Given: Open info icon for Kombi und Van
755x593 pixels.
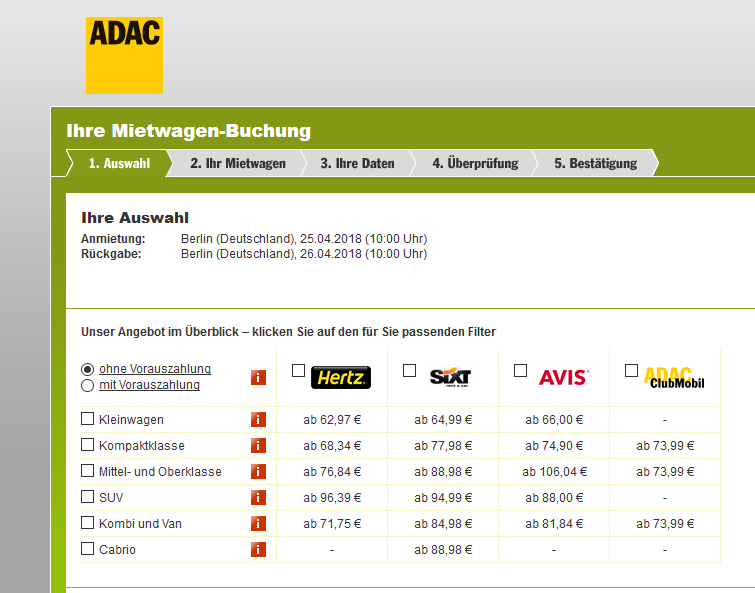Looking at the screenshot, I should click(259, 524).
